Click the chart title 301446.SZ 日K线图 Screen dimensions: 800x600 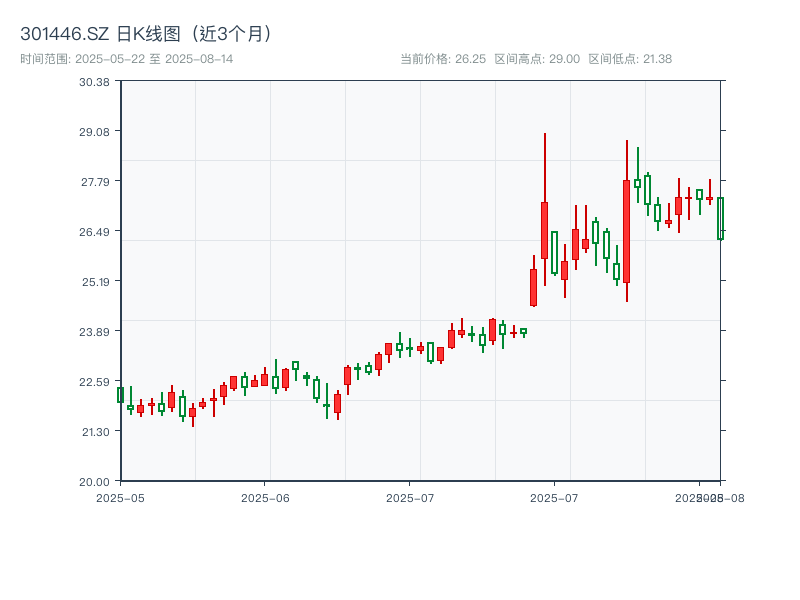tap(127, 33)
